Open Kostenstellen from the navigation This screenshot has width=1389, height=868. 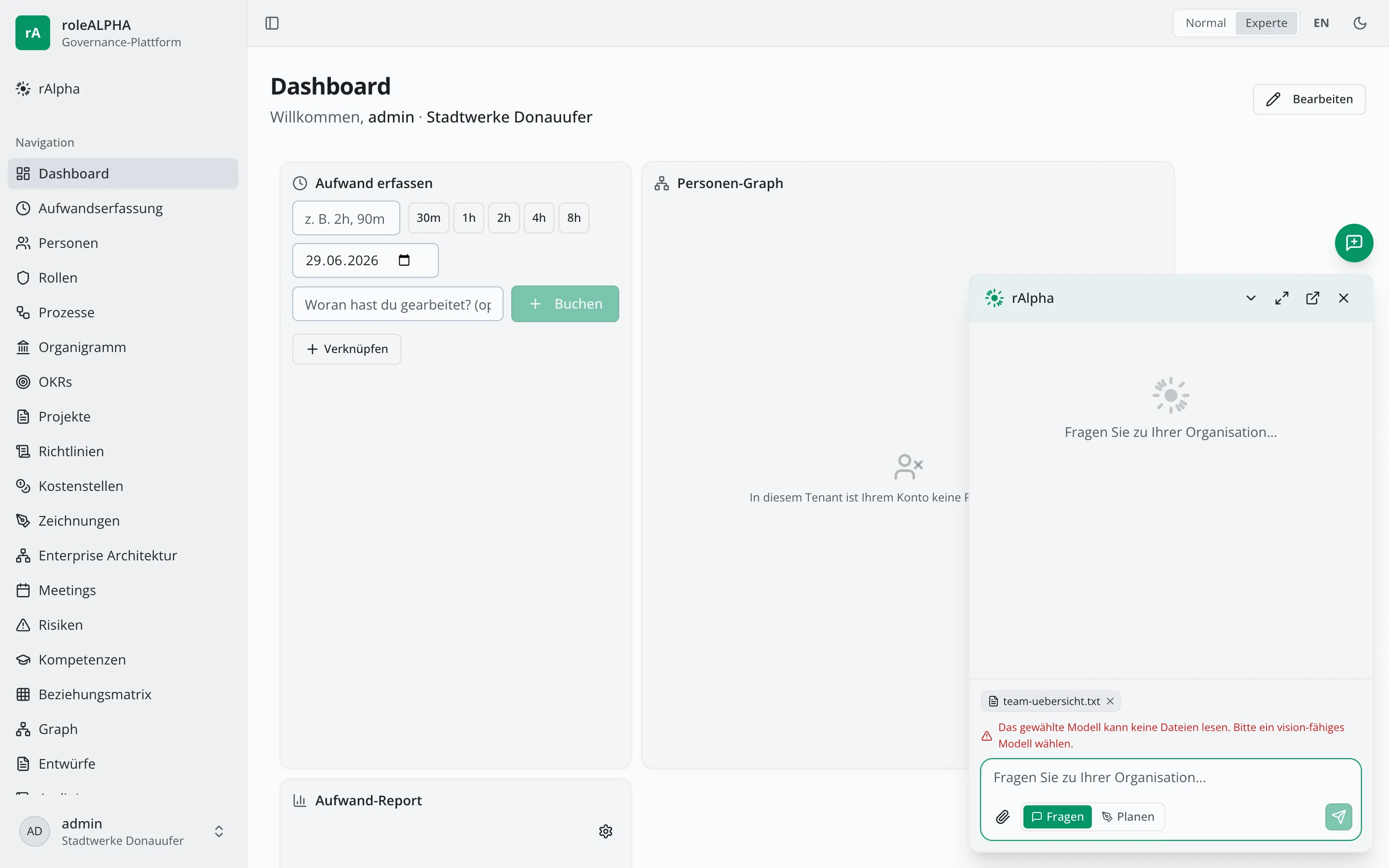(123, 486)
